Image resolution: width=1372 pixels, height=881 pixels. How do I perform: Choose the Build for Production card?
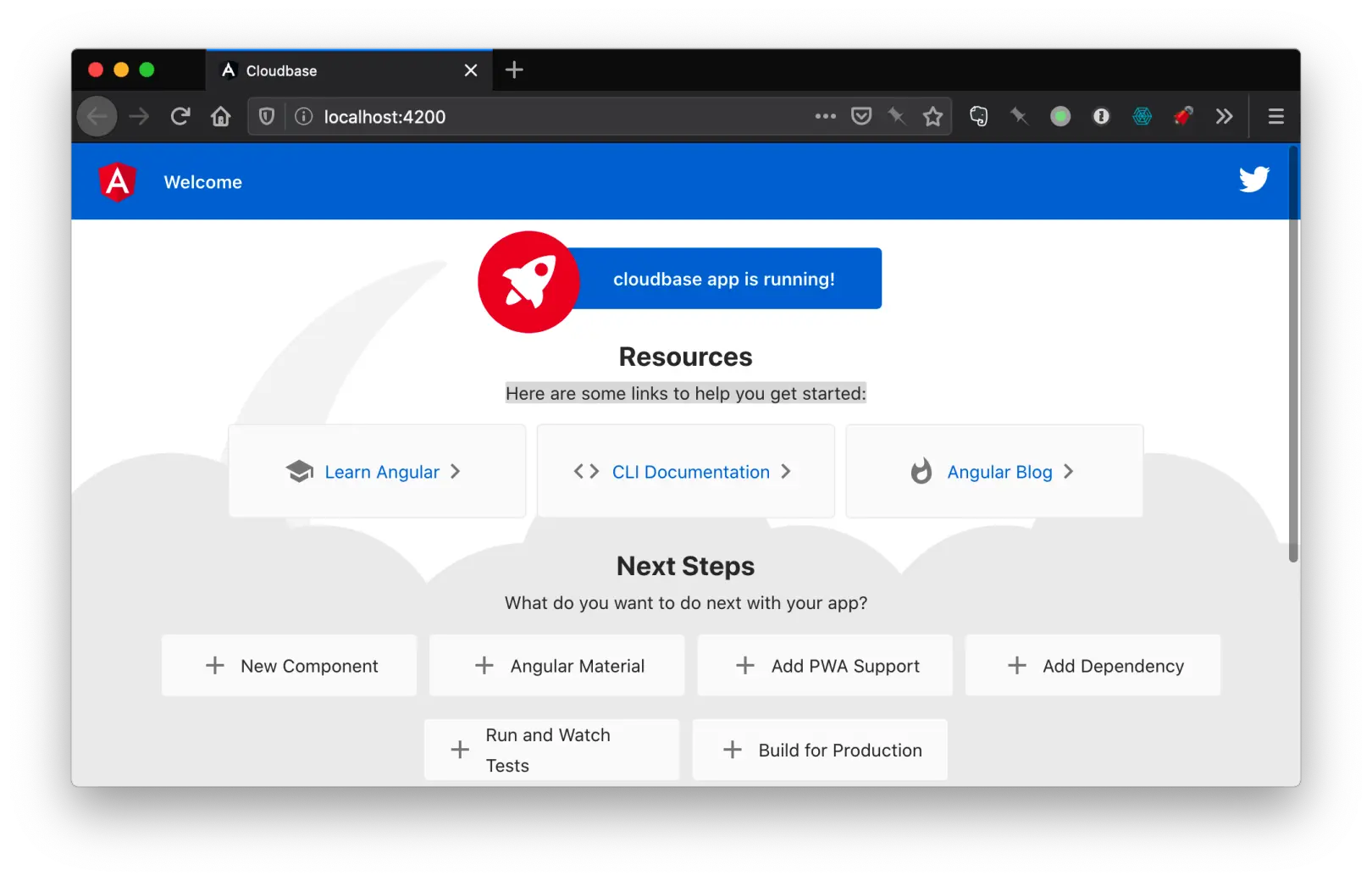[820, 750]
